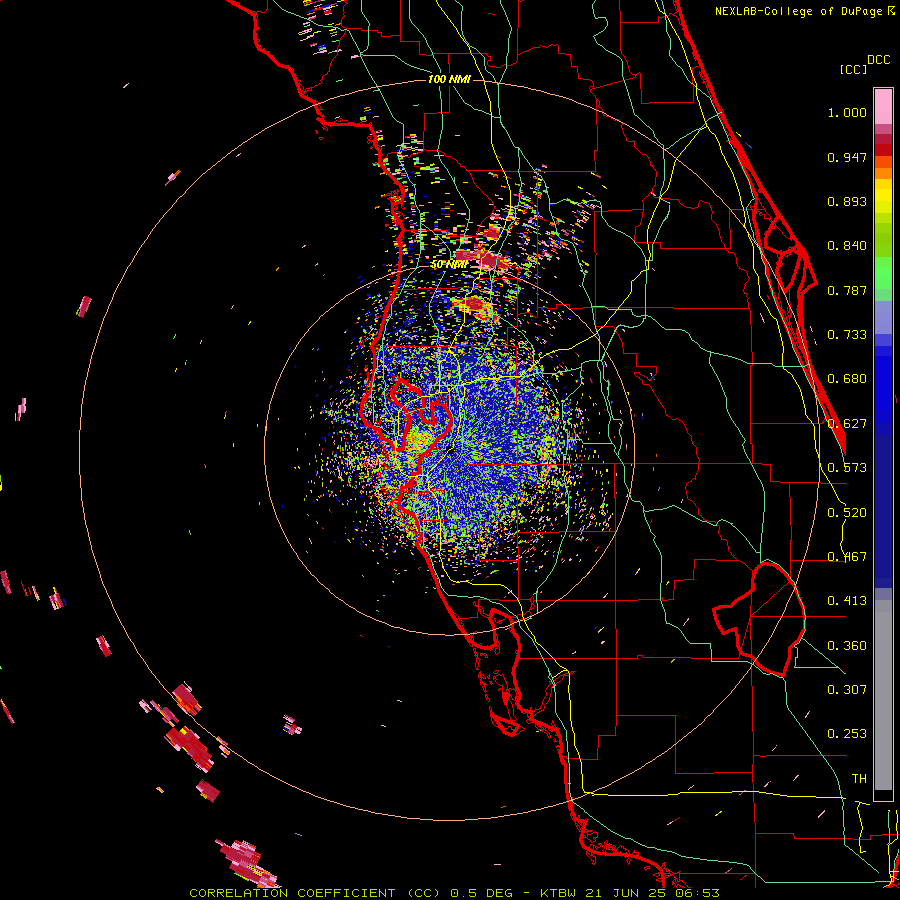Click the 1.000 color scale value
Screen dimensions: 900x900
click(x=847, y=112)
